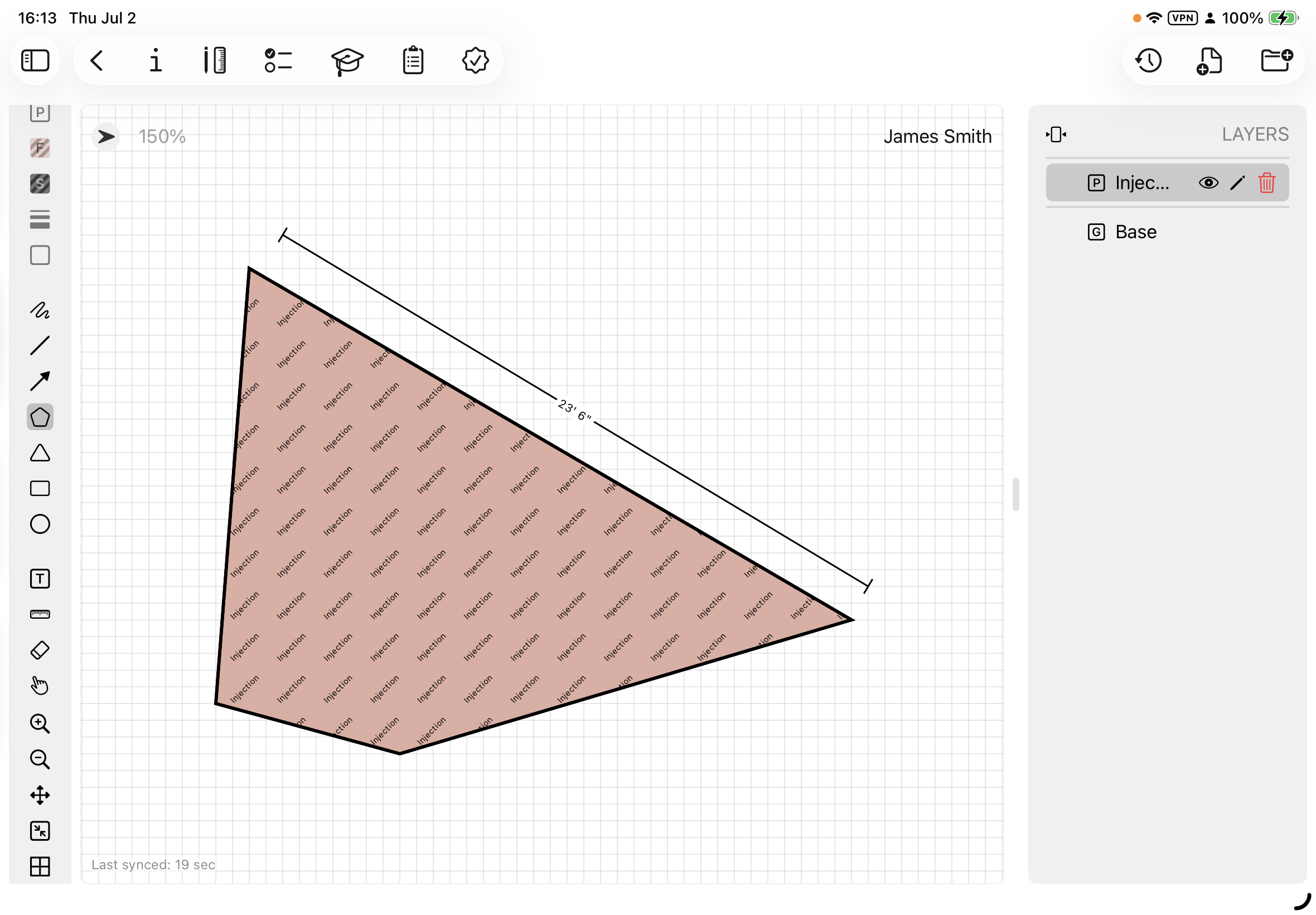Tap the VPN status indicator
Image resolution: width=1316 pixels, height=915 pixels.
pyautogui.click(x=1183, y=18)
